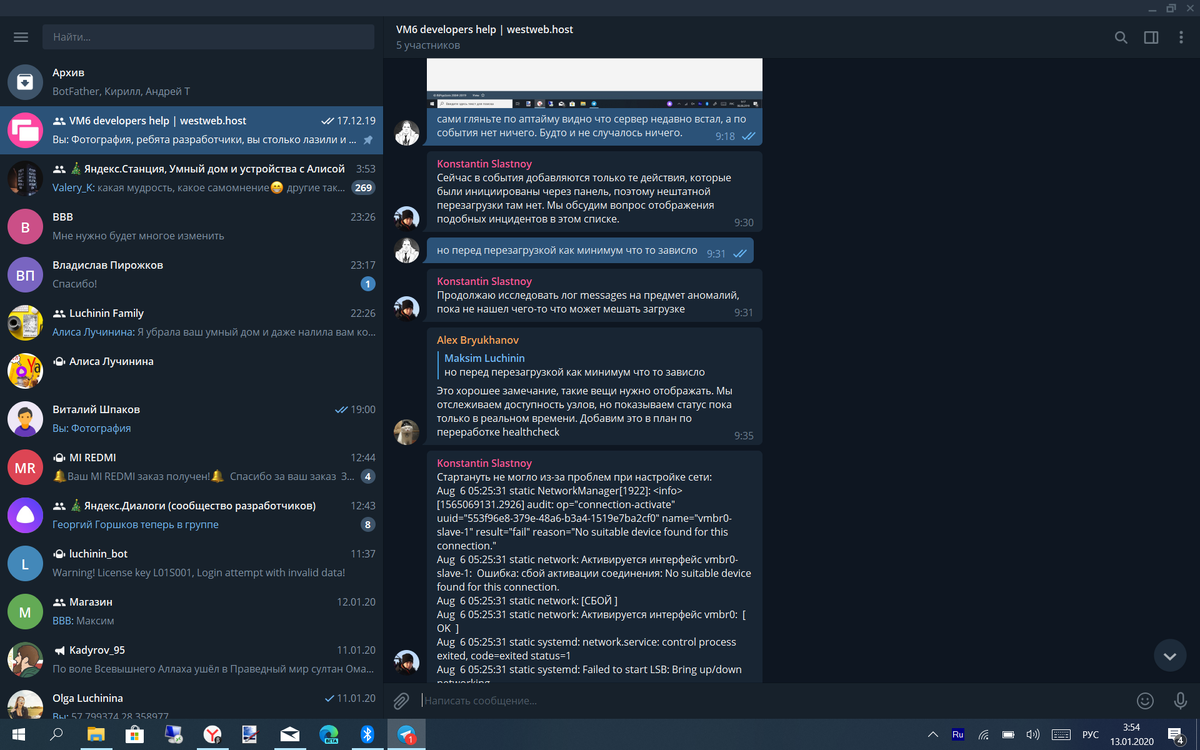The height and width of the screenshot is (750, 1200).
Task: Click the 4 unread badge on MI REDMI
Action: [367, 476]
